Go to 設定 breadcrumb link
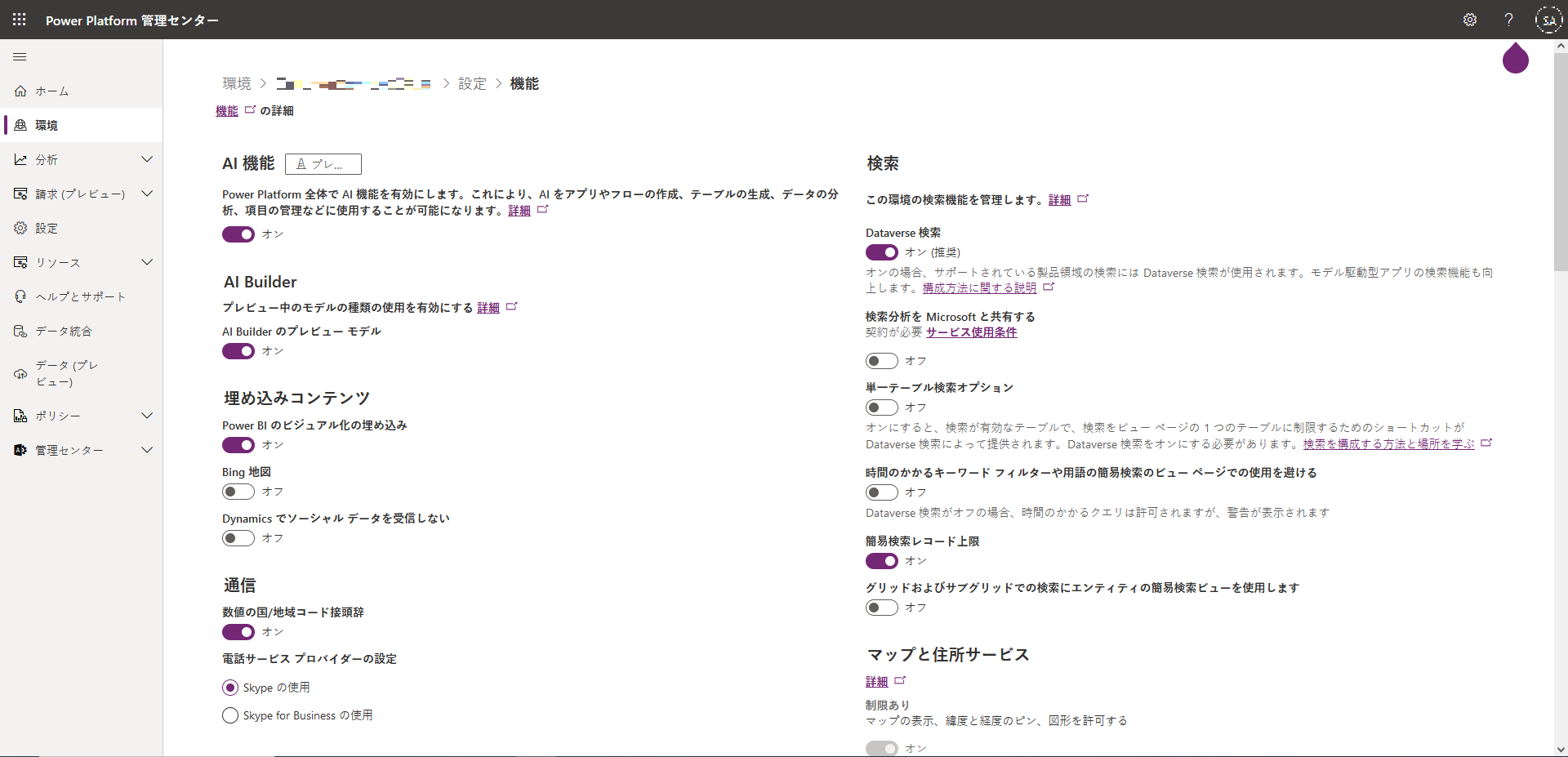Screen dimensions: 1568x757 click(472, 83)
